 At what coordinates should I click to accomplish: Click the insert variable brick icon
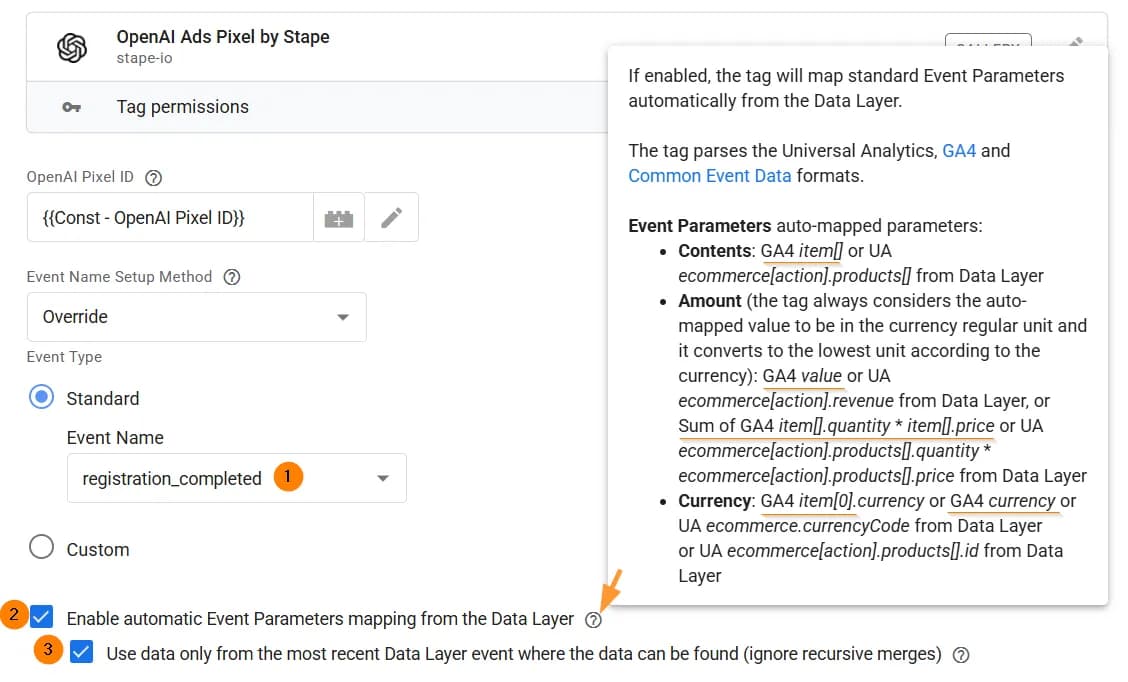point(339,218)
